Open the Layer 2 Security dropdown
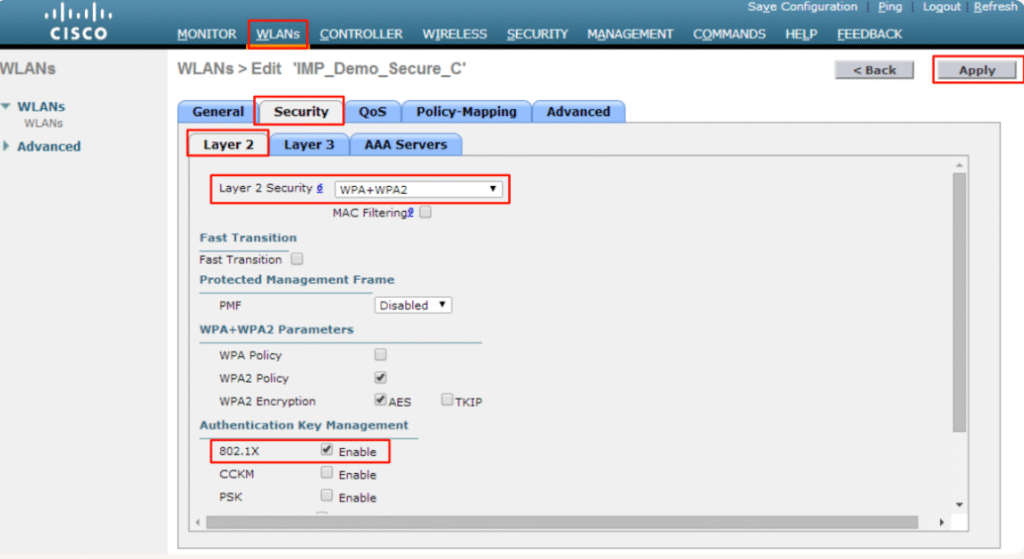The image size is (1024, 559). [418, 189]
